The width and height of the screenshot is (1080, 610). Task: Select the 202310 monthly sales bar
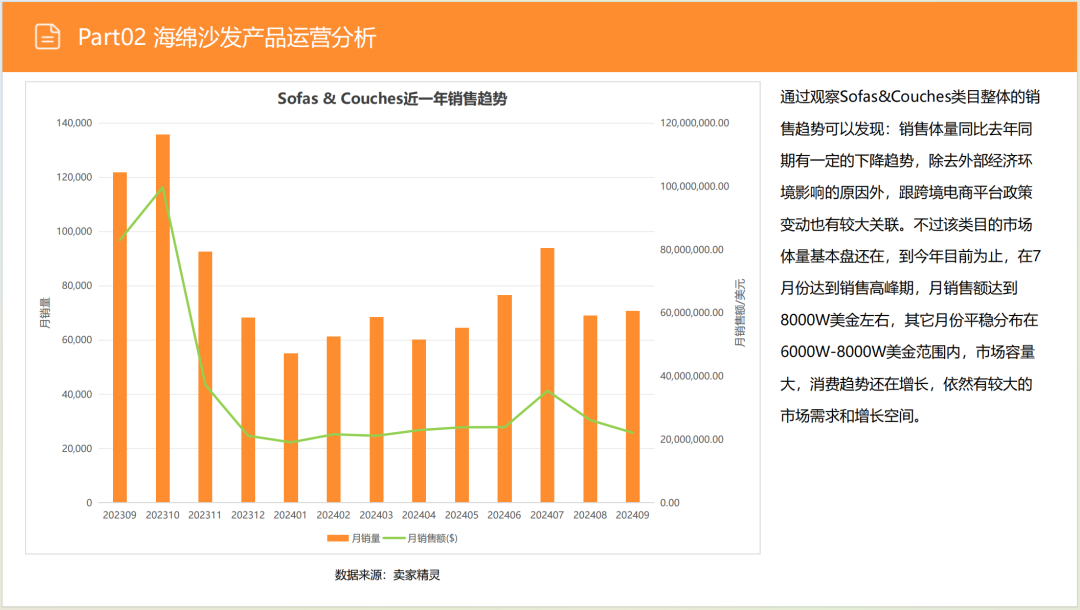pos(163,318)
